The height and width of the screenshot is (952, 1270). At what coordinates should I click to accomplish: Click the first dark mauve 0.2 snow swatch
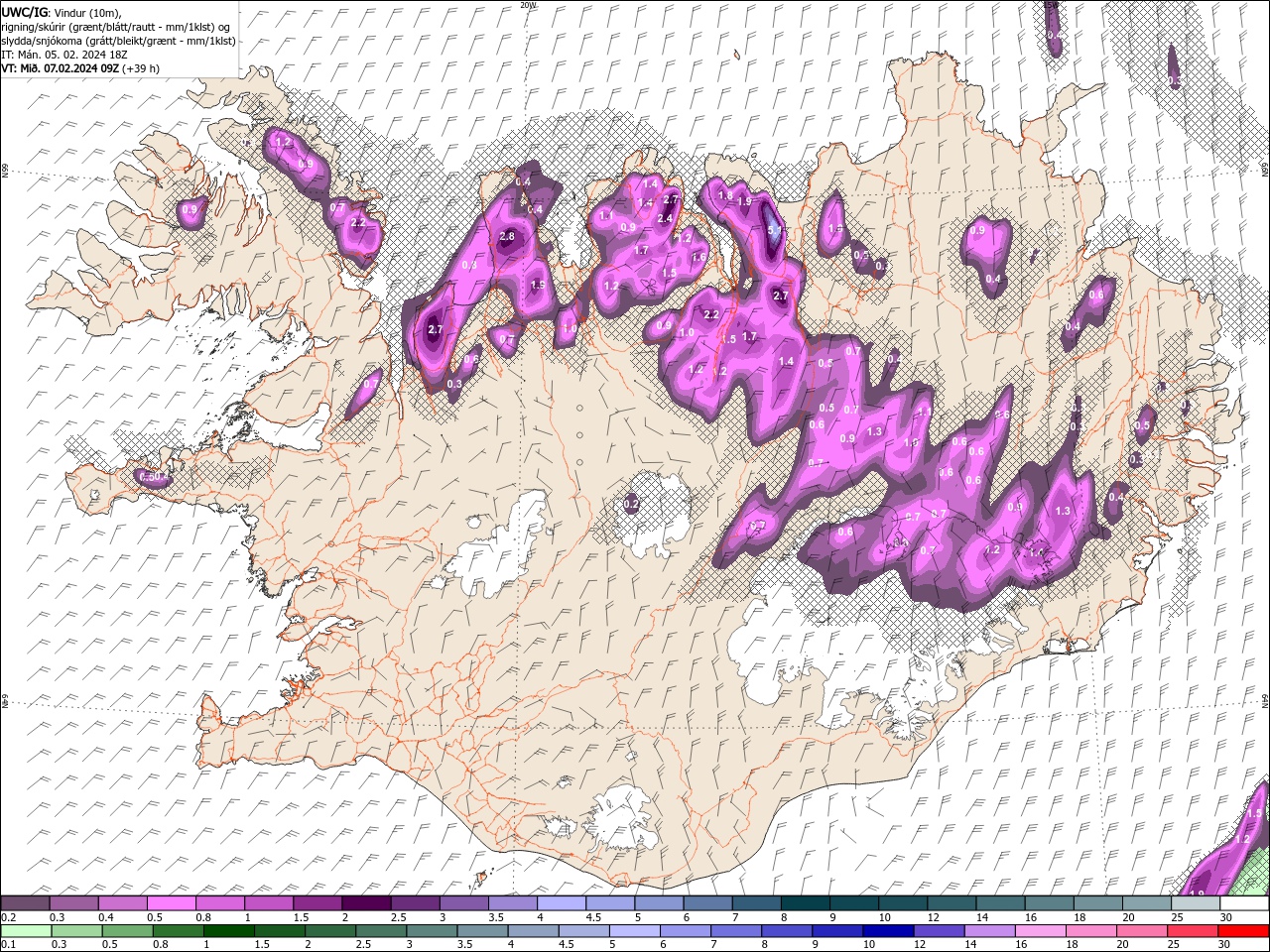[25, 903]
